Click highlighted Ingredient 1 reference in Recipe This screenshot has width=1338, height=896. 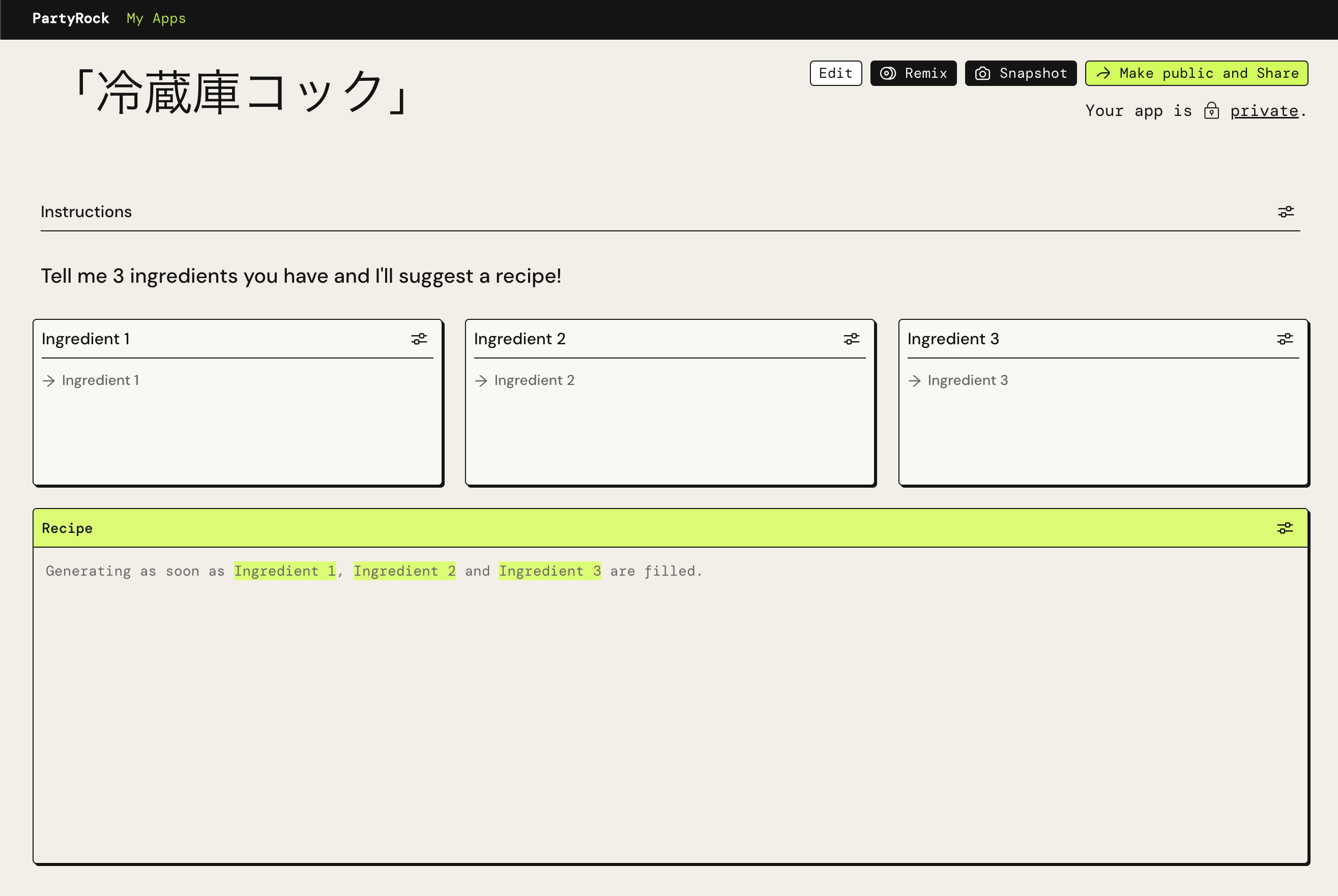[x=284, y=571]
